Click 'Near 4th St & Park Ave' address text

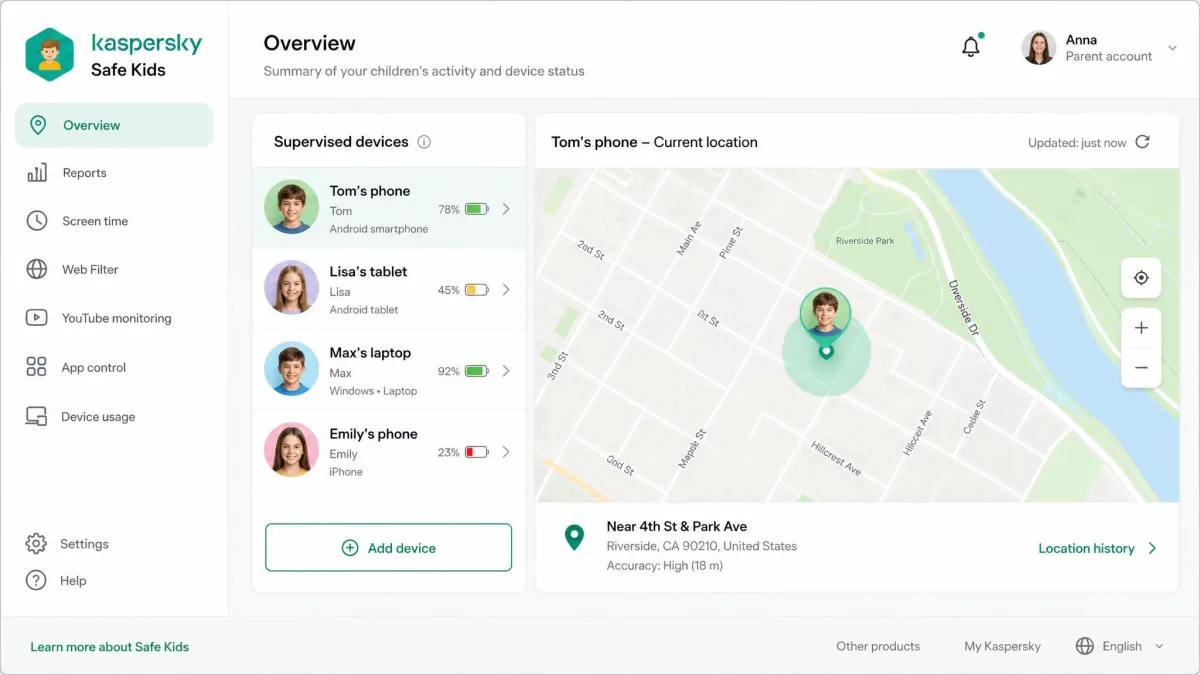[x=677, y=526]
